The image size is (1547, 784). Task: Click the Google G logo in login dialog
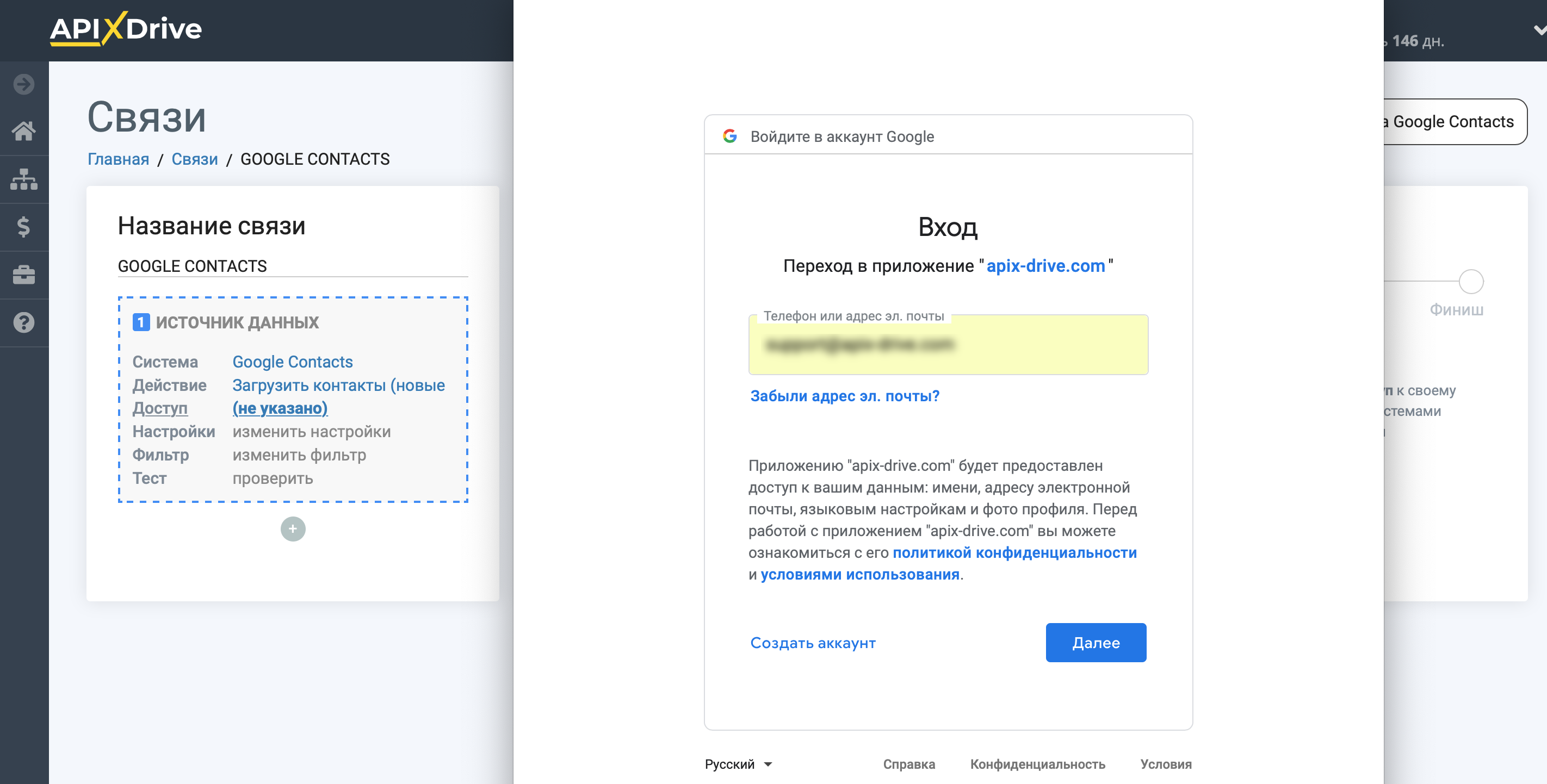pyautogui.click(x=730, y=136)
